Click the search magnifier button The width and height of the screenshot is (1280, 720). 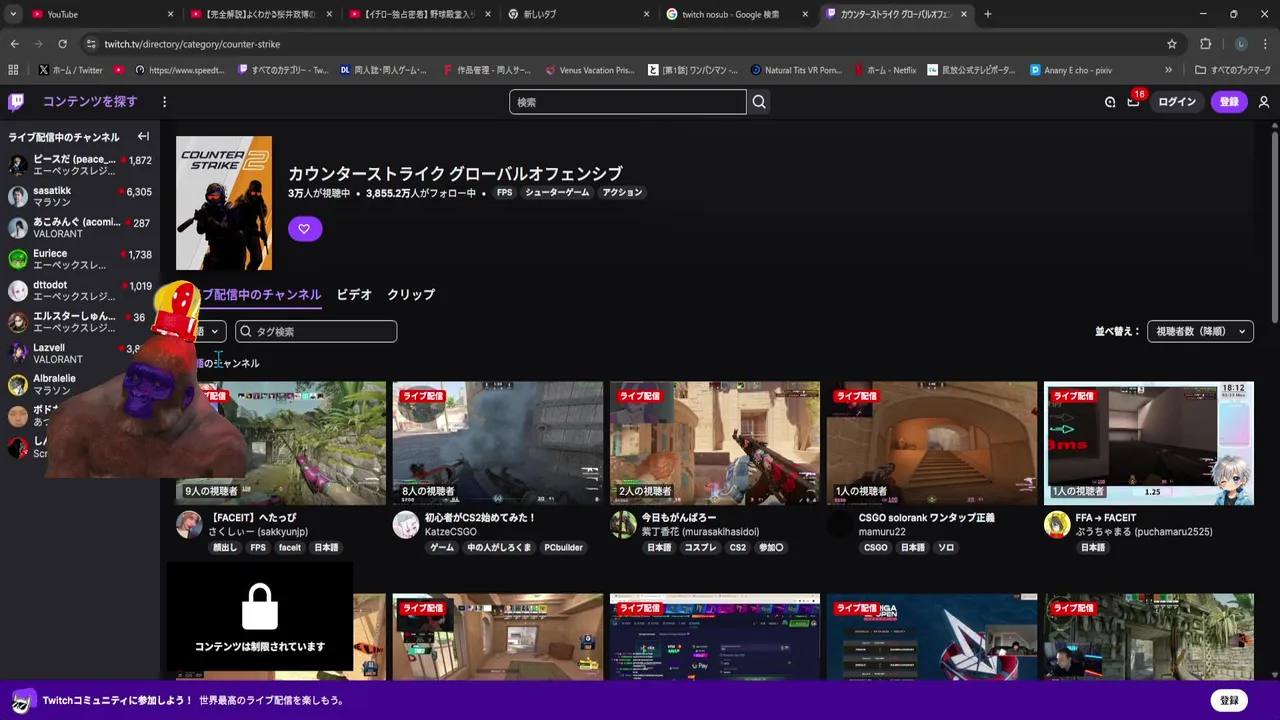tap(759, 101)
